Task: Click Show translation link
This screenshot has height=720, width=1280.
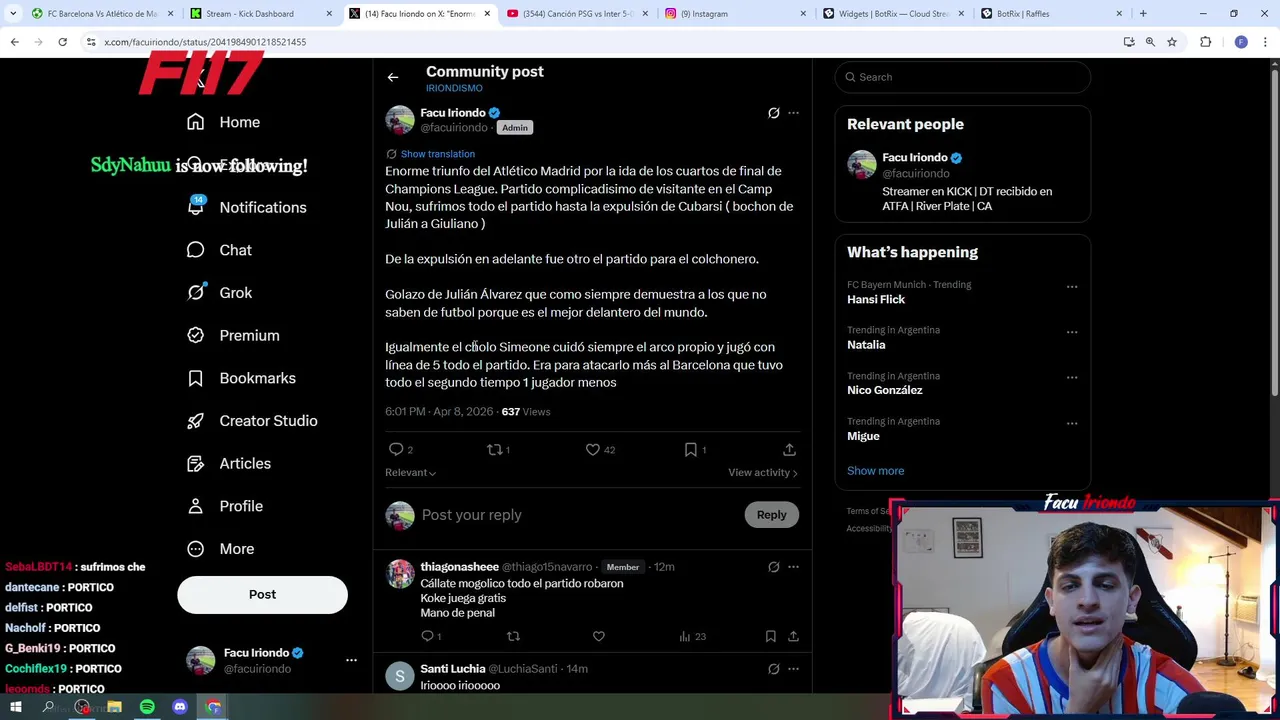Action: pyautogui.click(x=437, y=154)
